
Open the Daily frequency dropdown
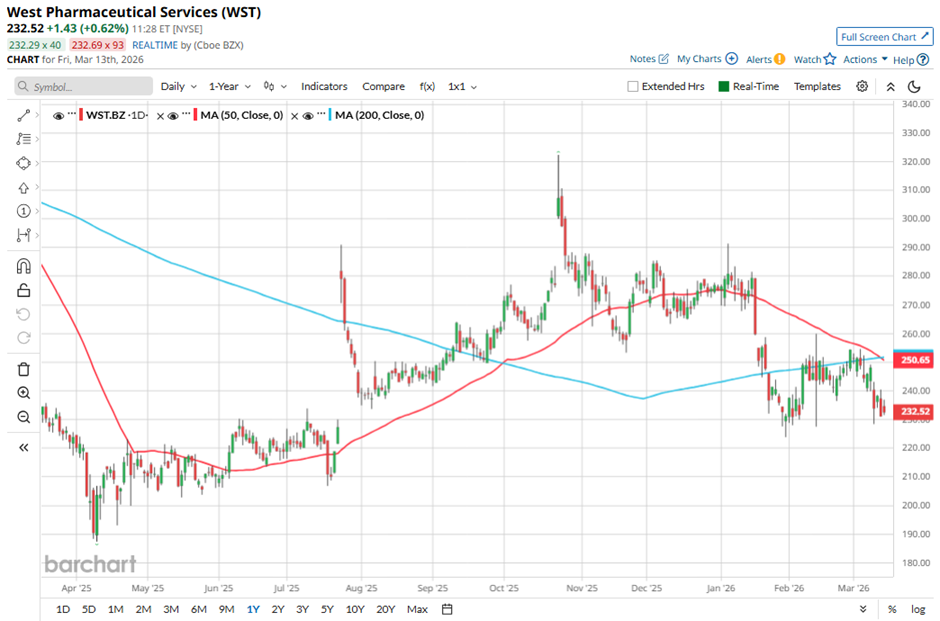tap(179, 86)
